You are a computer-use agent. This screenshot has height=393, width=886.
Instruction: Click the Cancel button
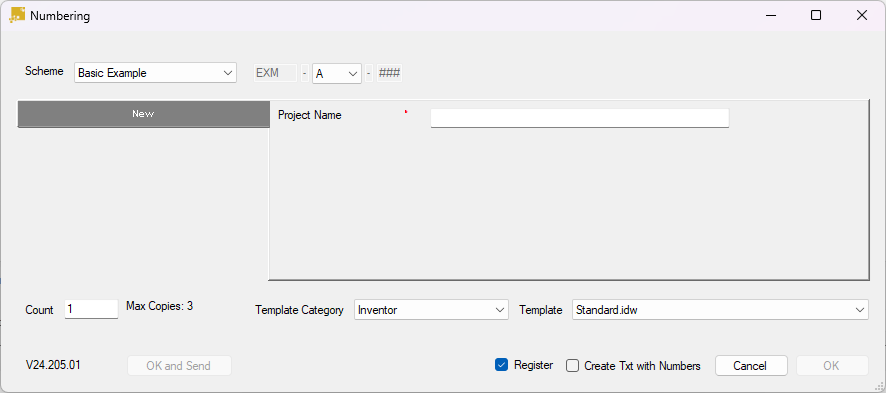pos(751,365)
